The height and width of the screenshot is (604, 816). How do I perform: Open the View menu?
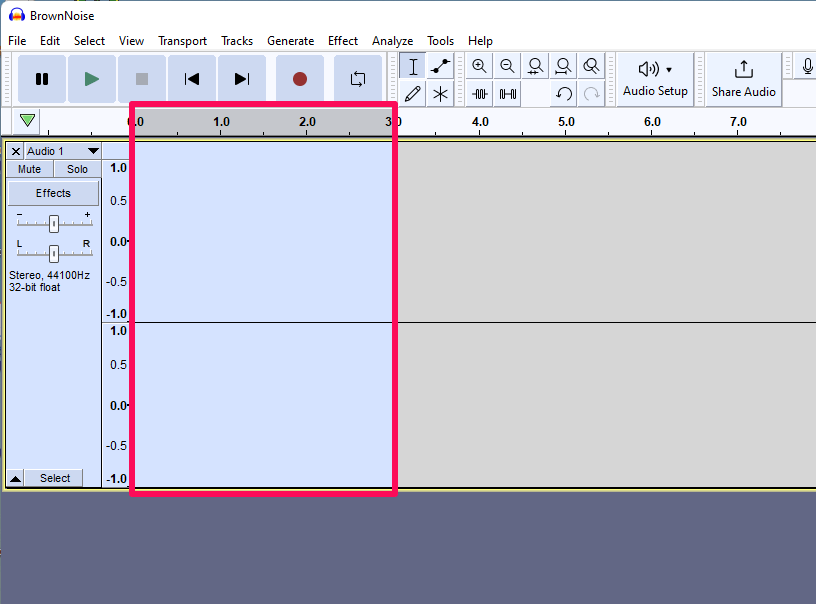click(131, 41)
